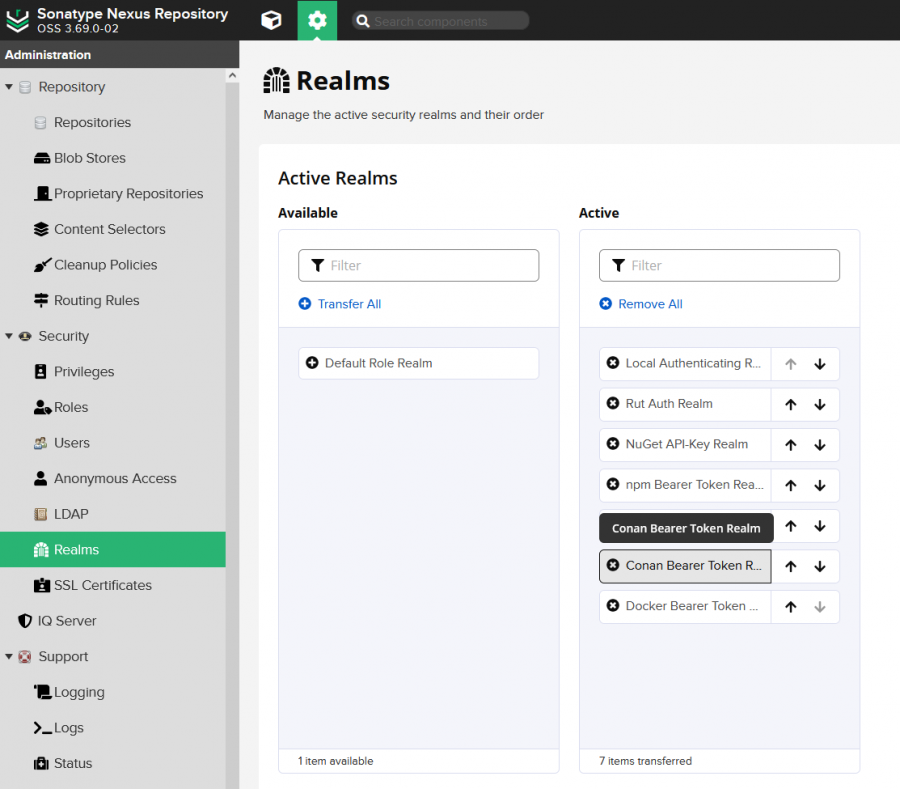Add Default Role Realm using plus icon
Viewport: 900px width, 789px height.
[x=312, y=363]
